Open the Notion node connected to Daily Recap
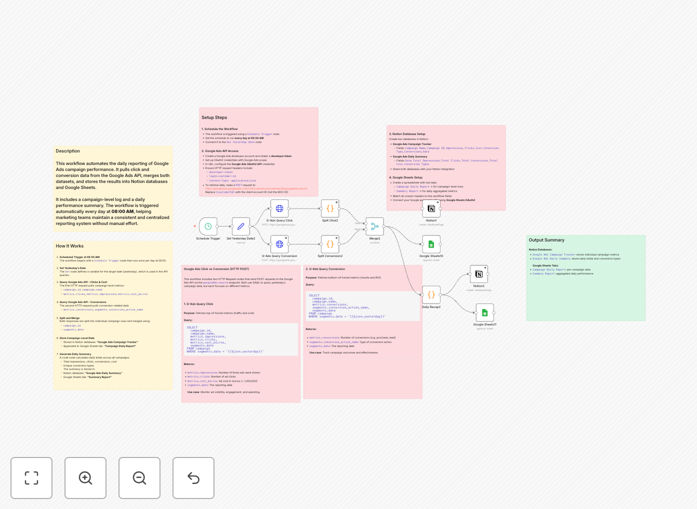Image resolution: width=697 pixels, height=509 pixels. click(x=479, y=274)
